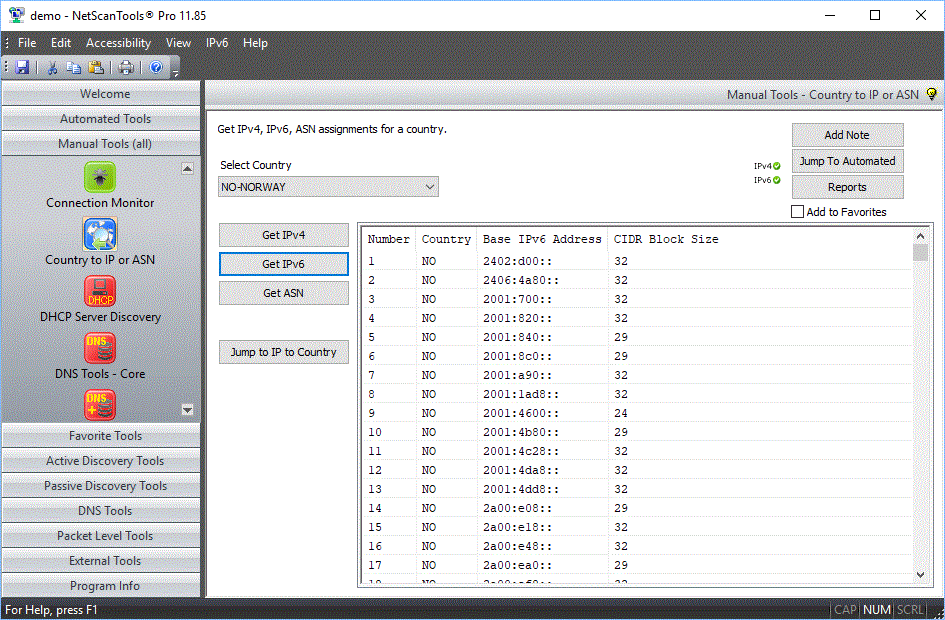Enable the Add to Favorites checkbox
This screenshot has height=620, width=945.
(x=797, y=211)
